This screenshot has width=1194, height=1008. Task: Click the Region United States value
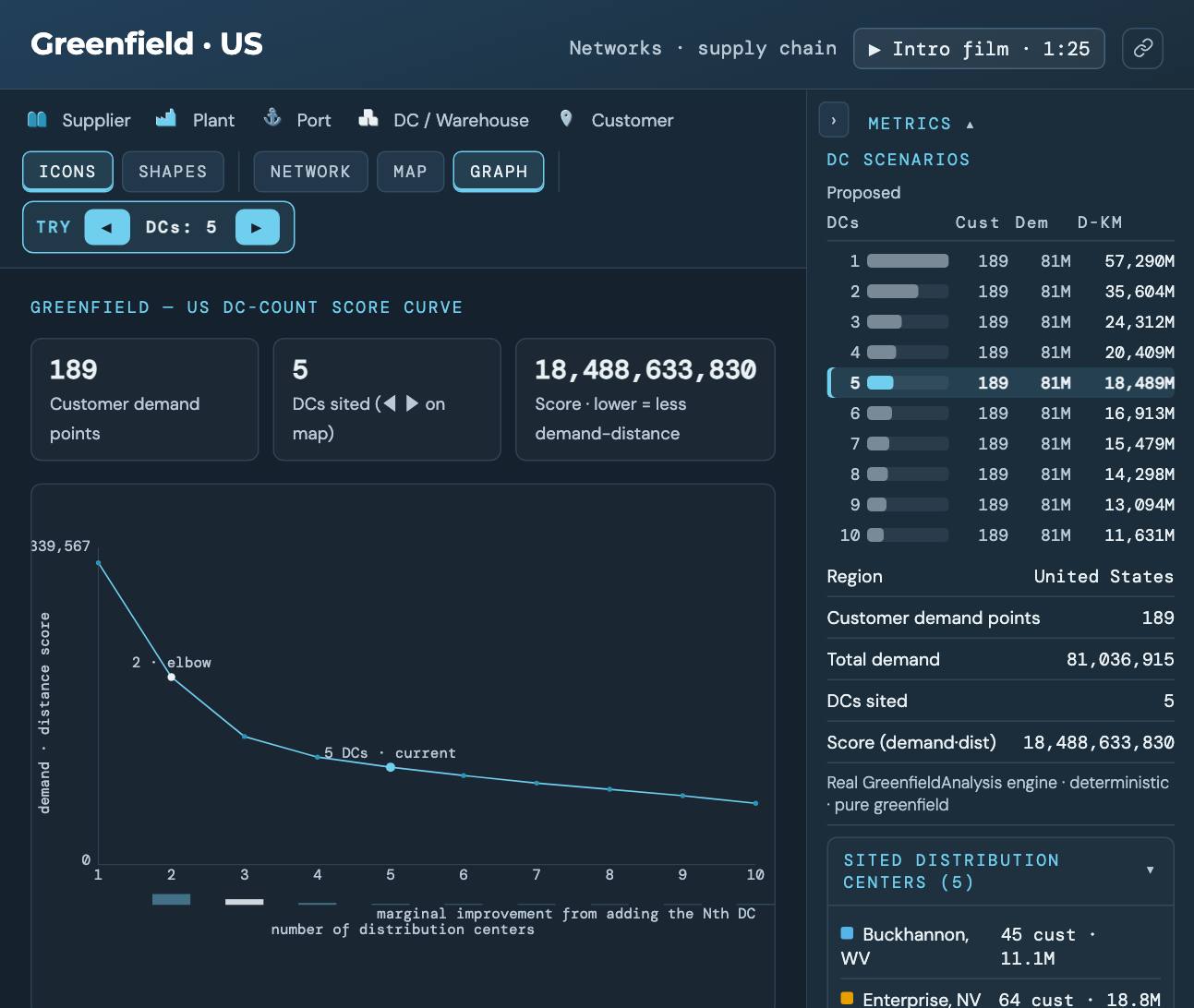coord(1104,576)
